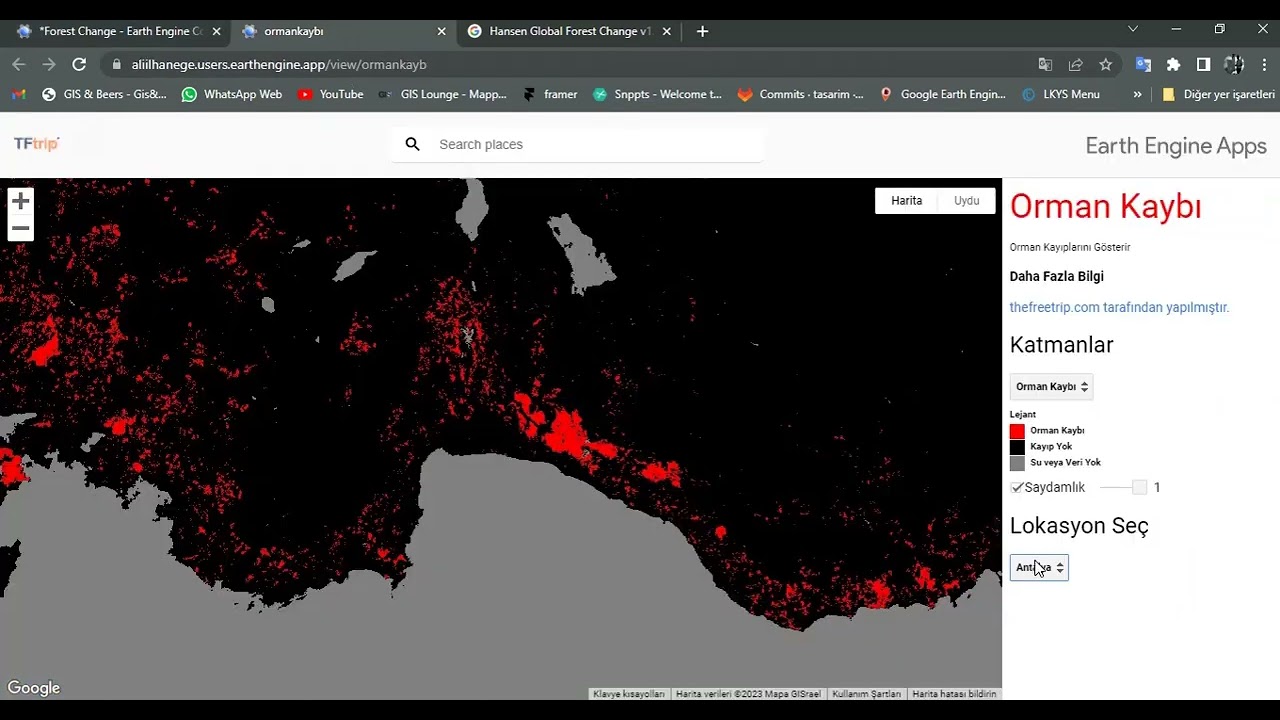Open the GIS & Beers bookmark

click(104, 94)
